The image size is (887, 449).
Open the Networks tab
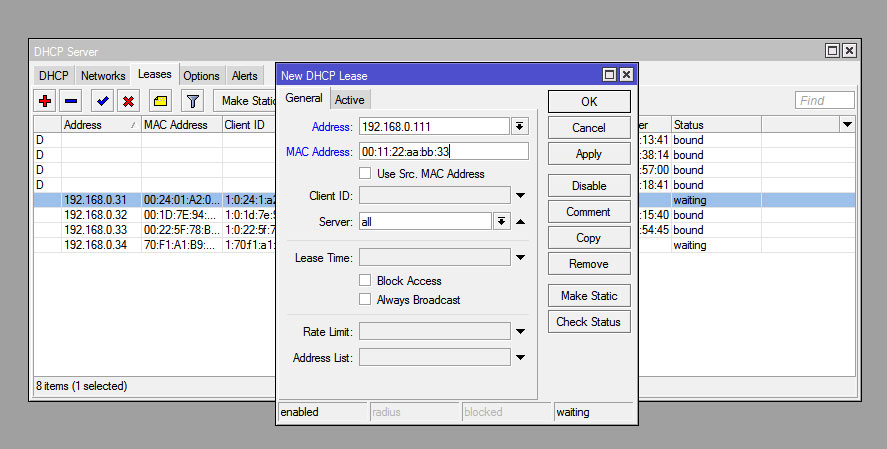[103, 76]
